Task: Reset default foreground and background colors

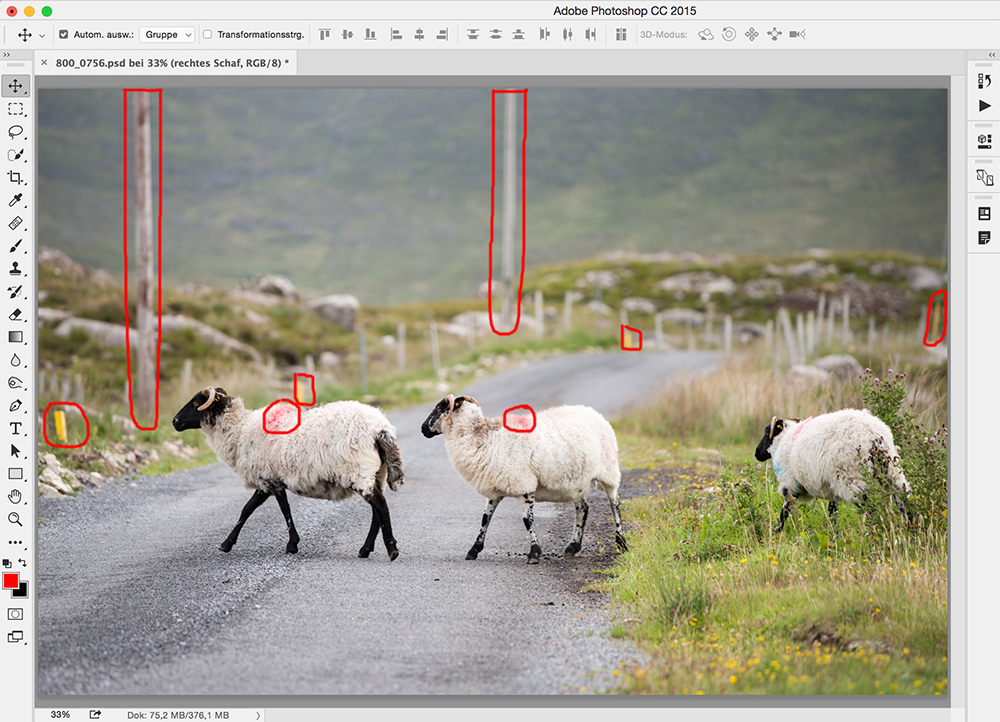Action: pyautogui.click(x=6, y=563)
